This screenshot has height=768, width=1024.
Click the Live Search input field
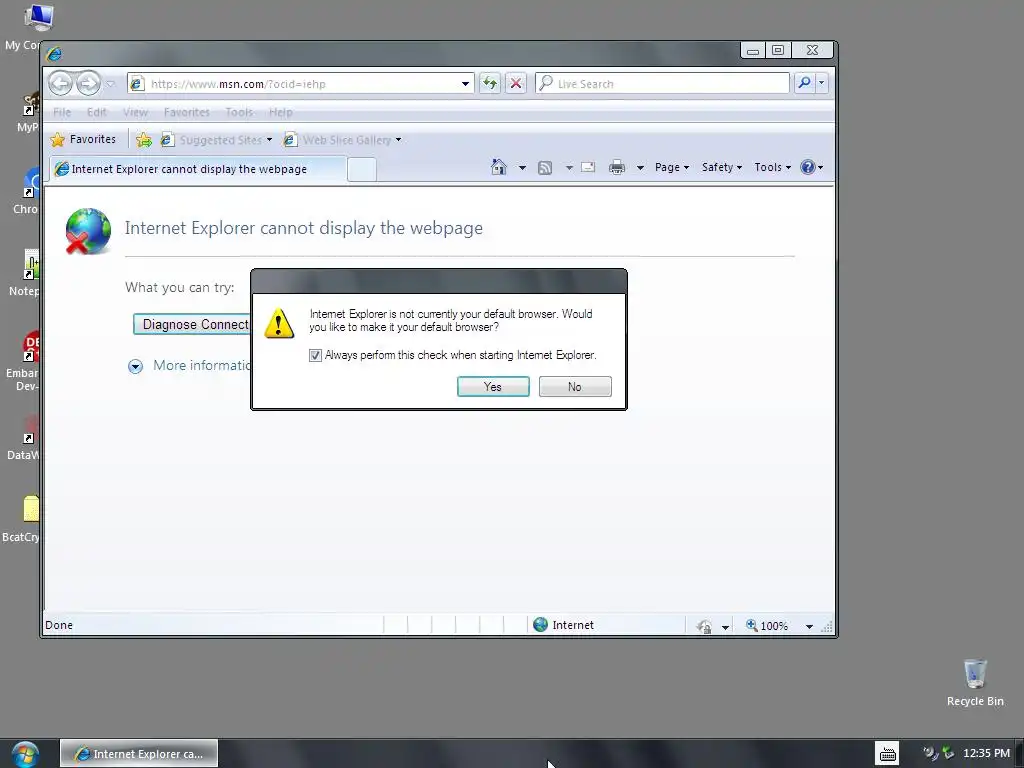[662, 84]
